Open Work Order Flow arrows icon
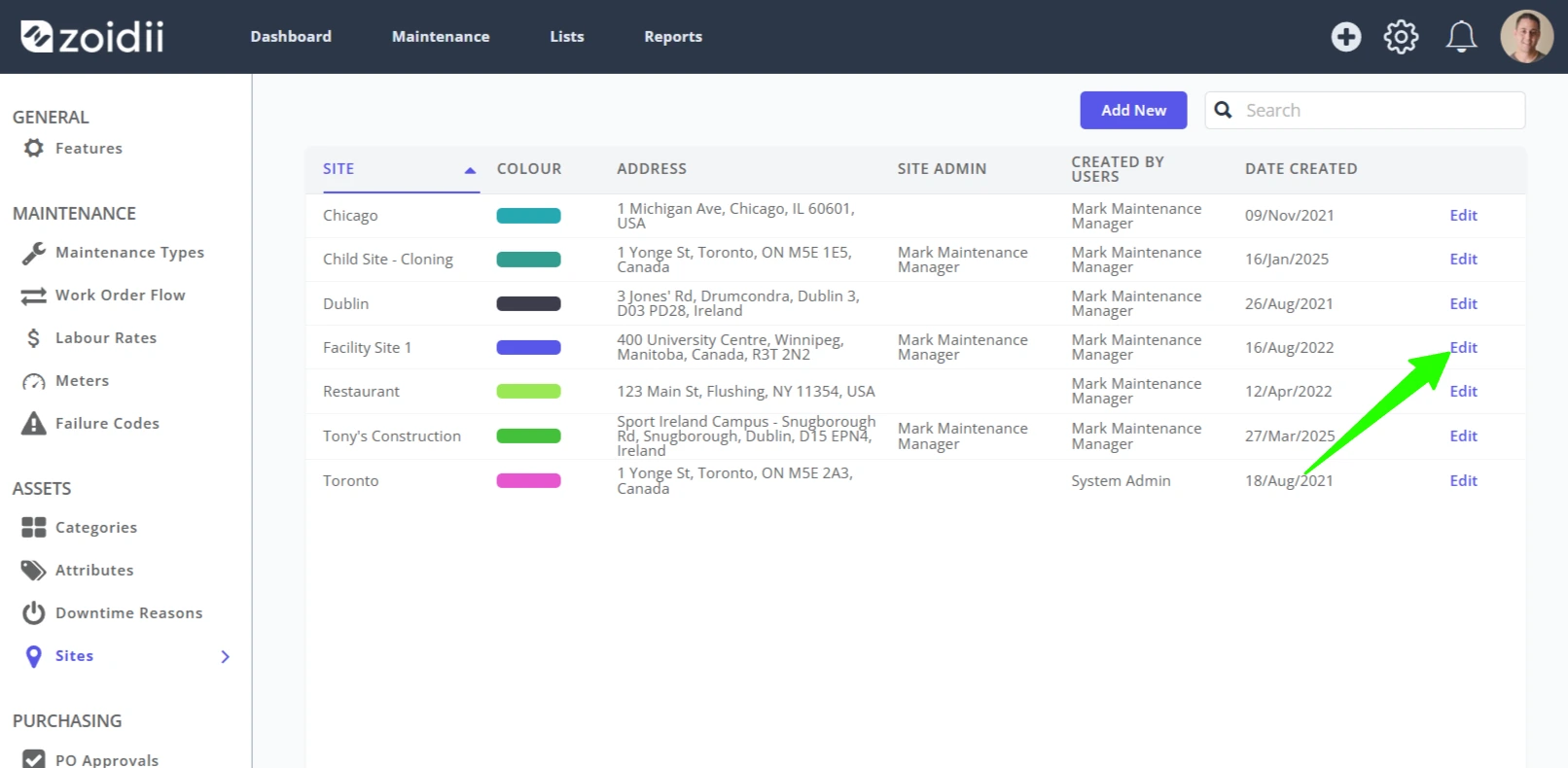This screenshot has width=1568, height=768. (34, 296)
